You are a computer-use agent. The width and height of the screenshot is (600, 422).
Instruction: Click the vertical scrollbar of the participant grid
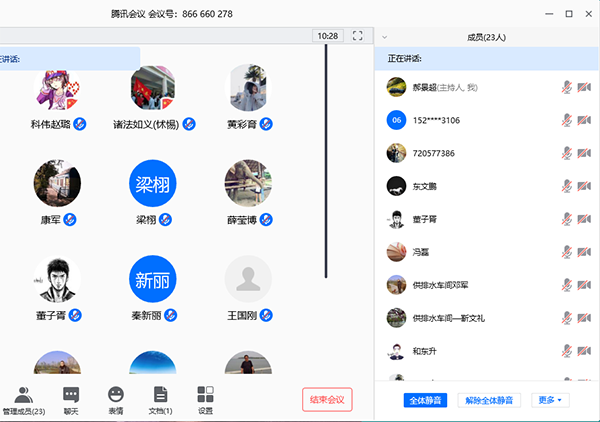coord(326,160)
